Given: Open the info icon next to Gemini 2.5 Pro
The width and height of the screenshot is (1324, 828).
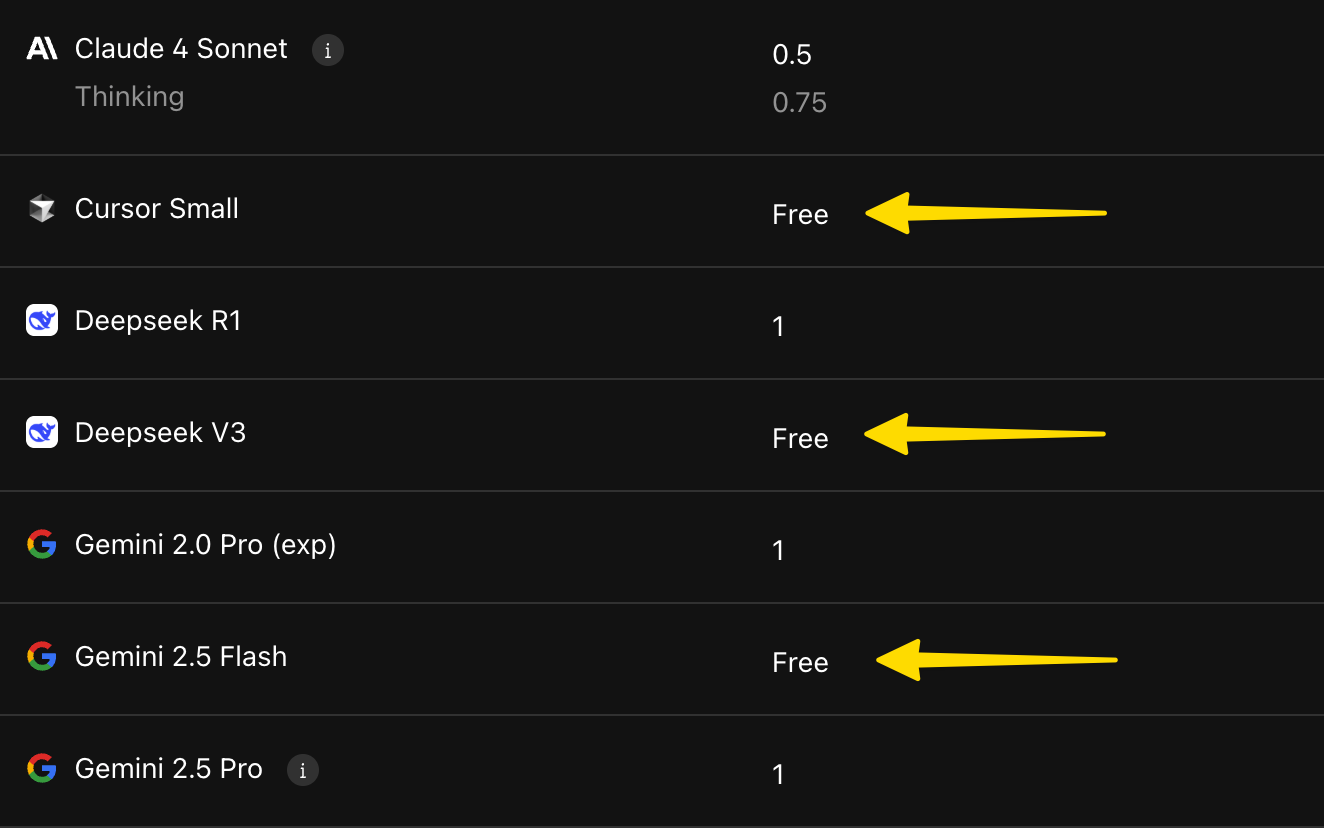Looking at the screenshot, I should (x=303, y=770).
